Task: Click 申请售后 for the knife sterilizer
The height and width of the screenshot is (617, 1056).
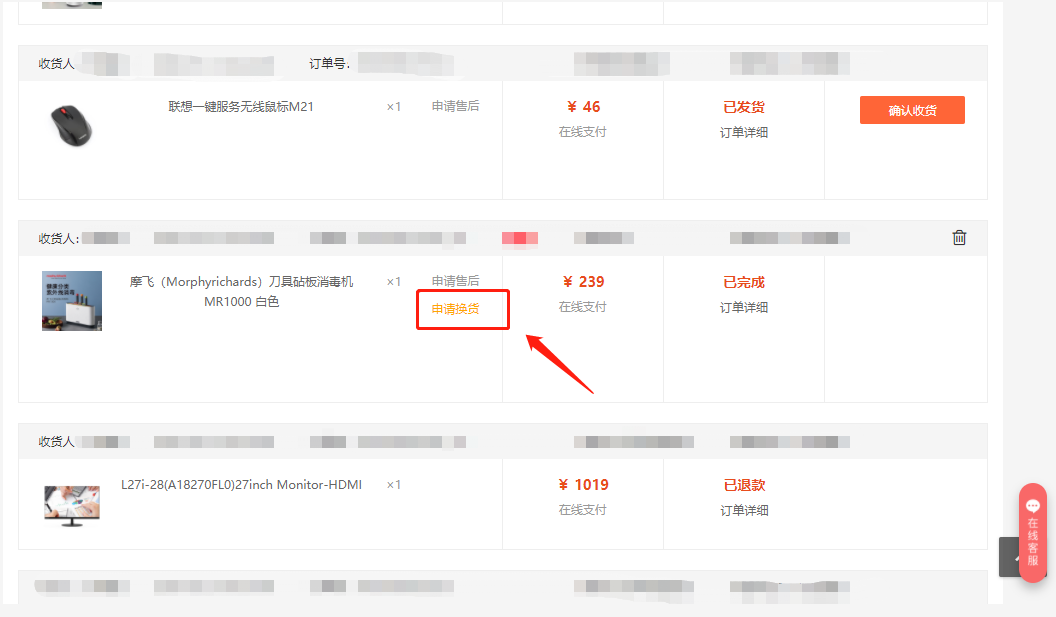Action: (x=455, y=280)
